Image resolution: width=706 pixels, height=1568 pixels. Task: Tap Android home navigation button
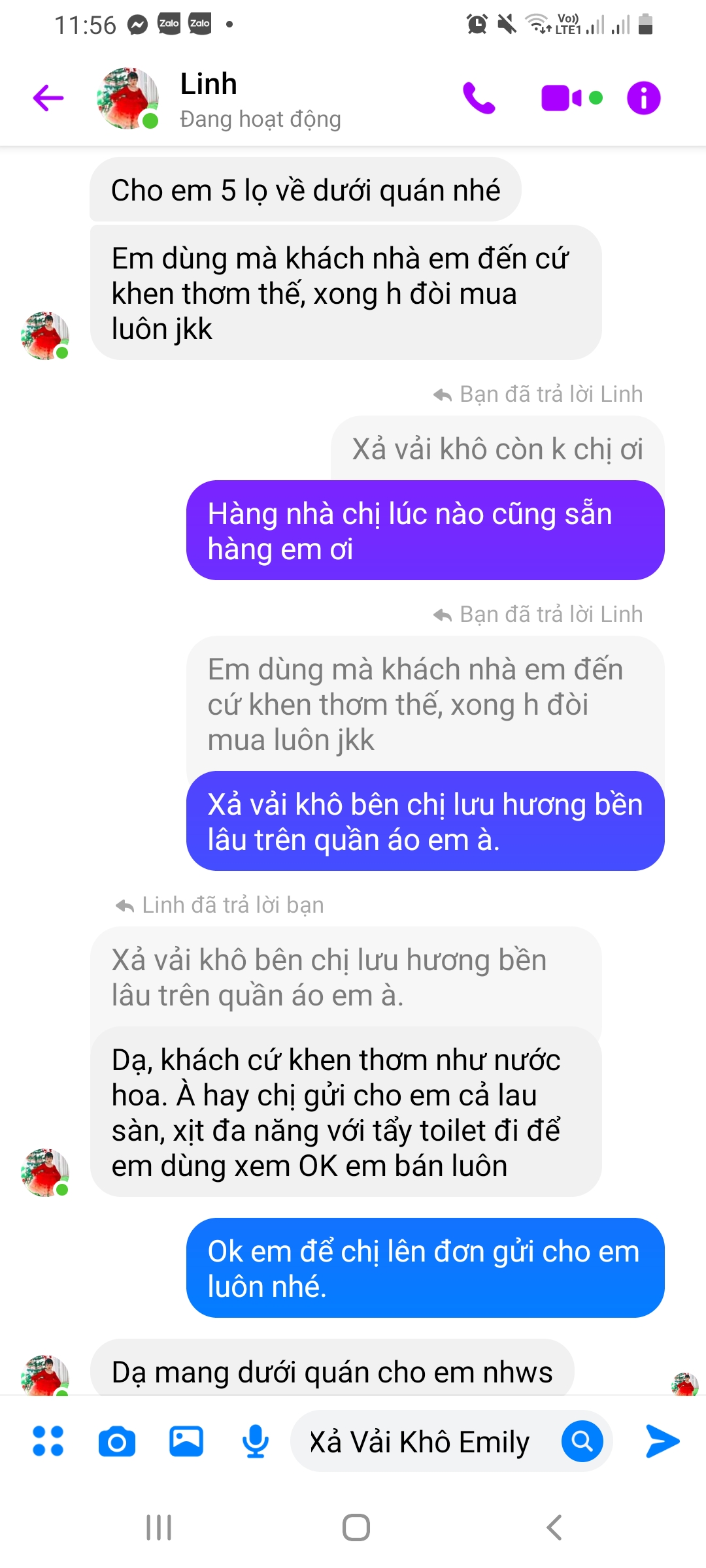click(x=356, y=1527)
